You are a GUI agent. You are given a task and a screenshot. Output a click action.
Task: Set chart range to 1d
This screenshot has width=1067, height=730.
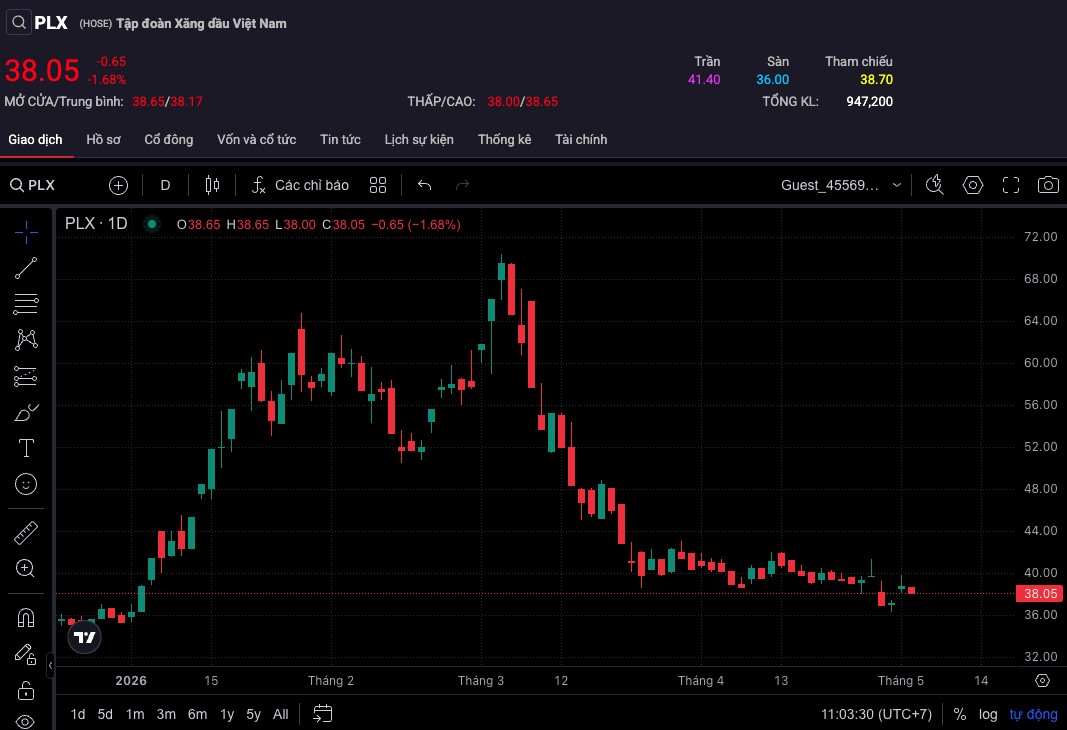click(78, 714)
